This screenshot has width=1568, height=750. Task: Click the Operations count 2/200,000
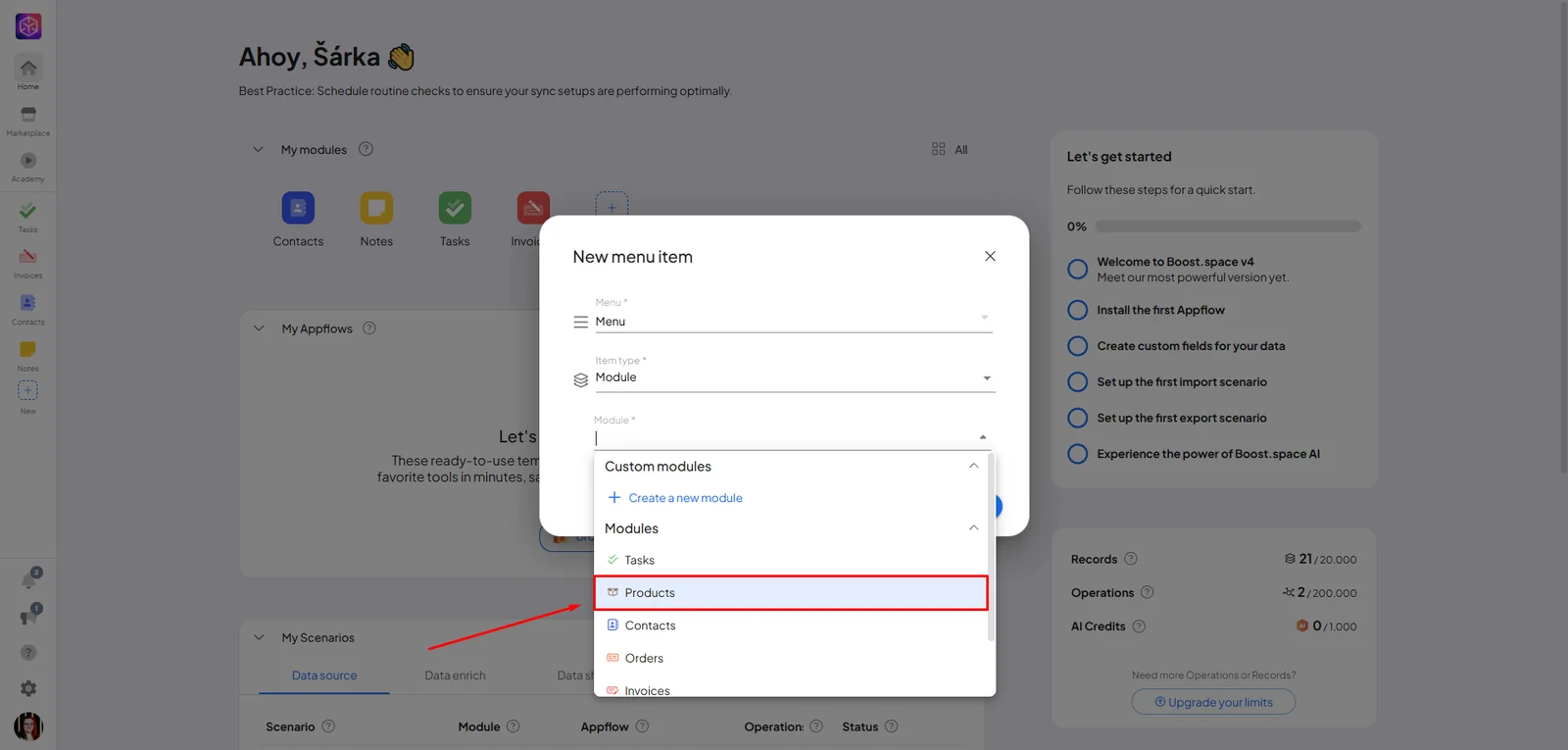click(1320, 592)
